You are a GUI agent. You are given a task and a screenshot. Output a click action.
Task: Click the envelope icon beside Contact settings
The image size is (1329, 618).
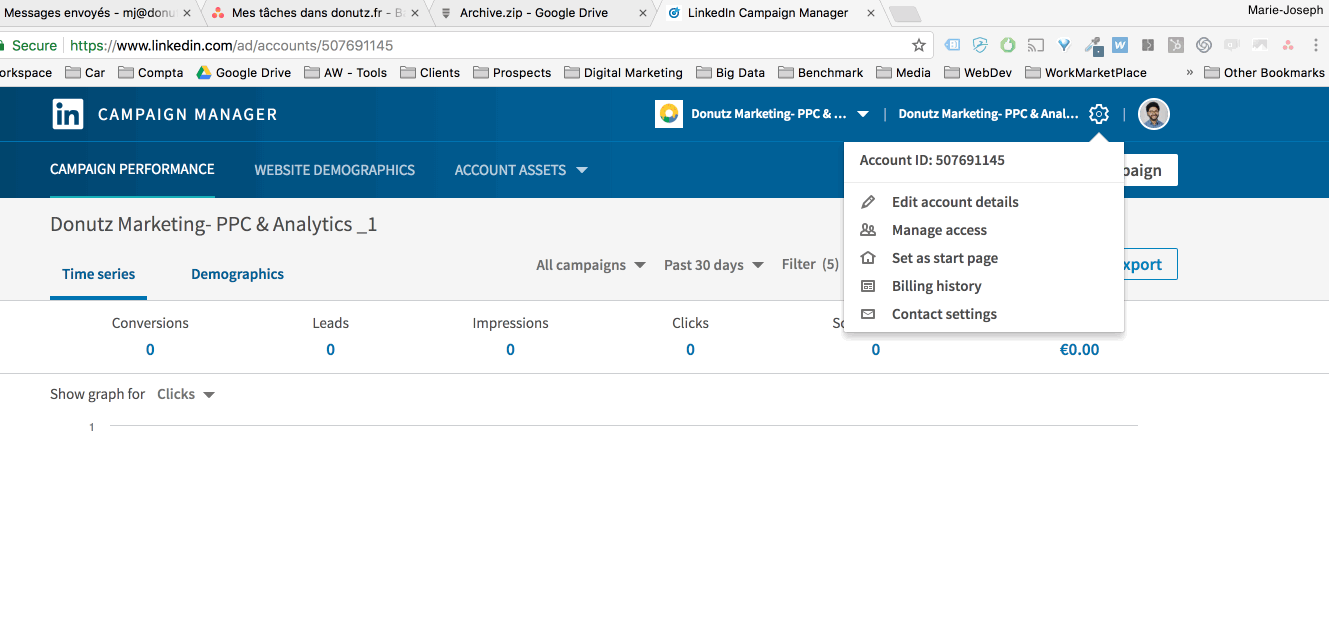(868, 314)
